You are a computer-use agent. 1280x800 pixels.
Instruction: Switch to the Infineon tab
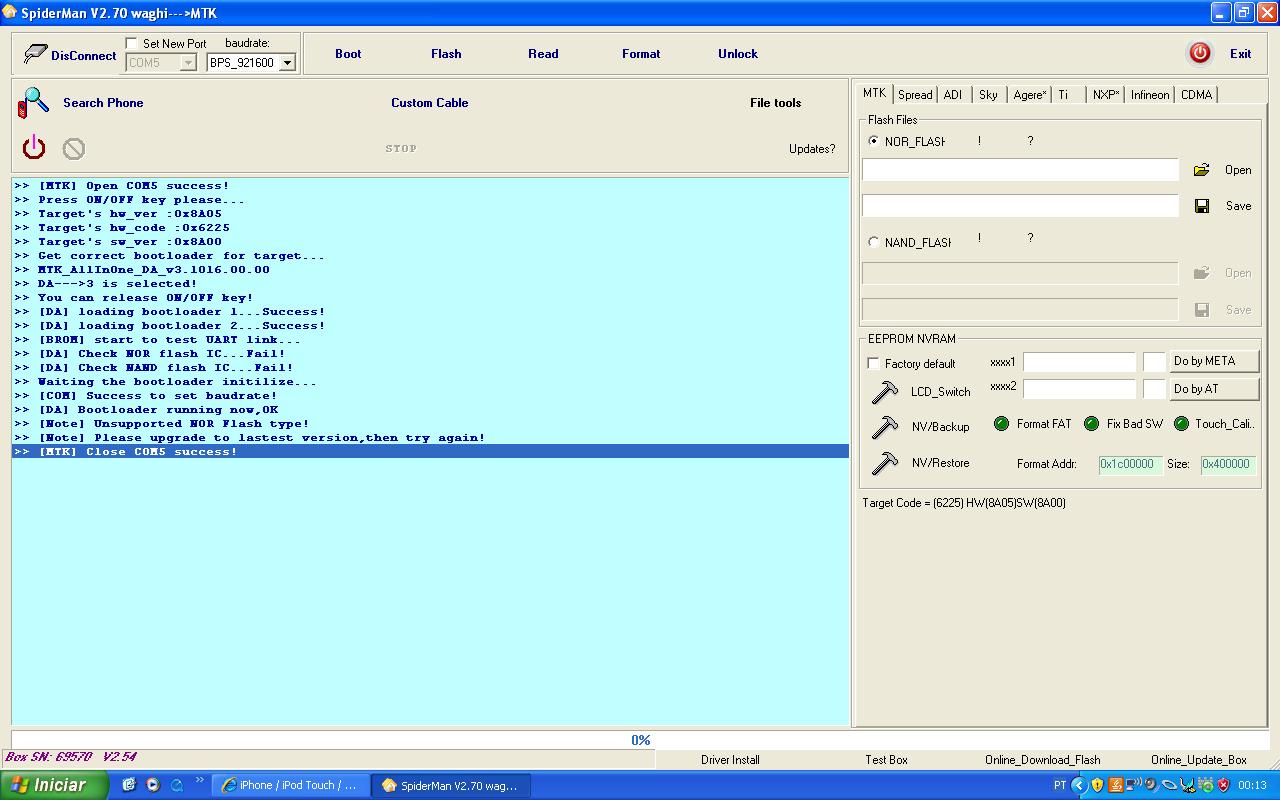tap(1150, 95)
